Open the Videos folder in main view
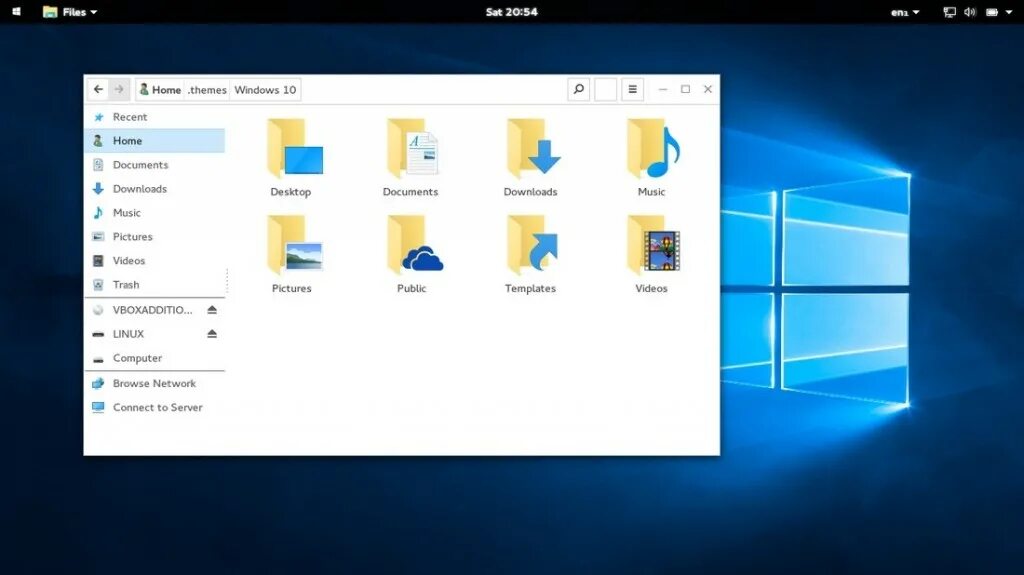This screenshot has width=1024, height=575. point(653,246)
